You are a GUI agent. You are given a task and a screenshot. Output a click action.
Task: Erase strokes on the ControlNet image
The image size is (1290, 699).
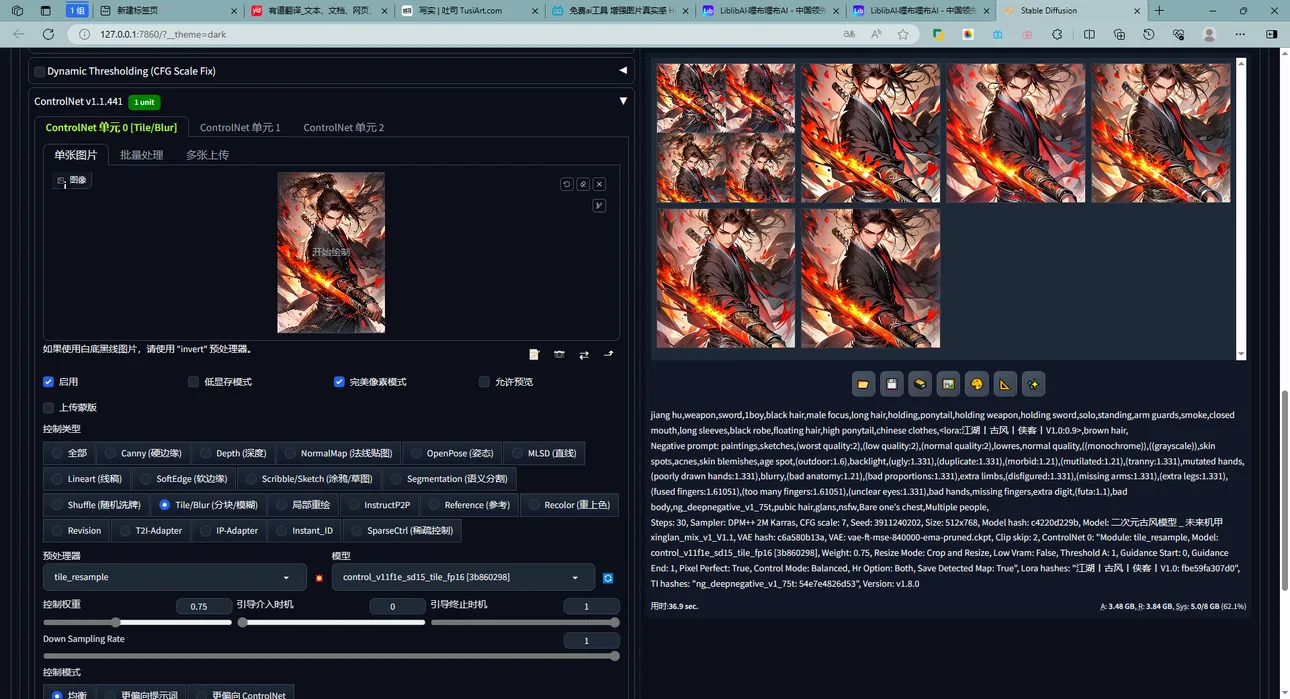[583, 184]
